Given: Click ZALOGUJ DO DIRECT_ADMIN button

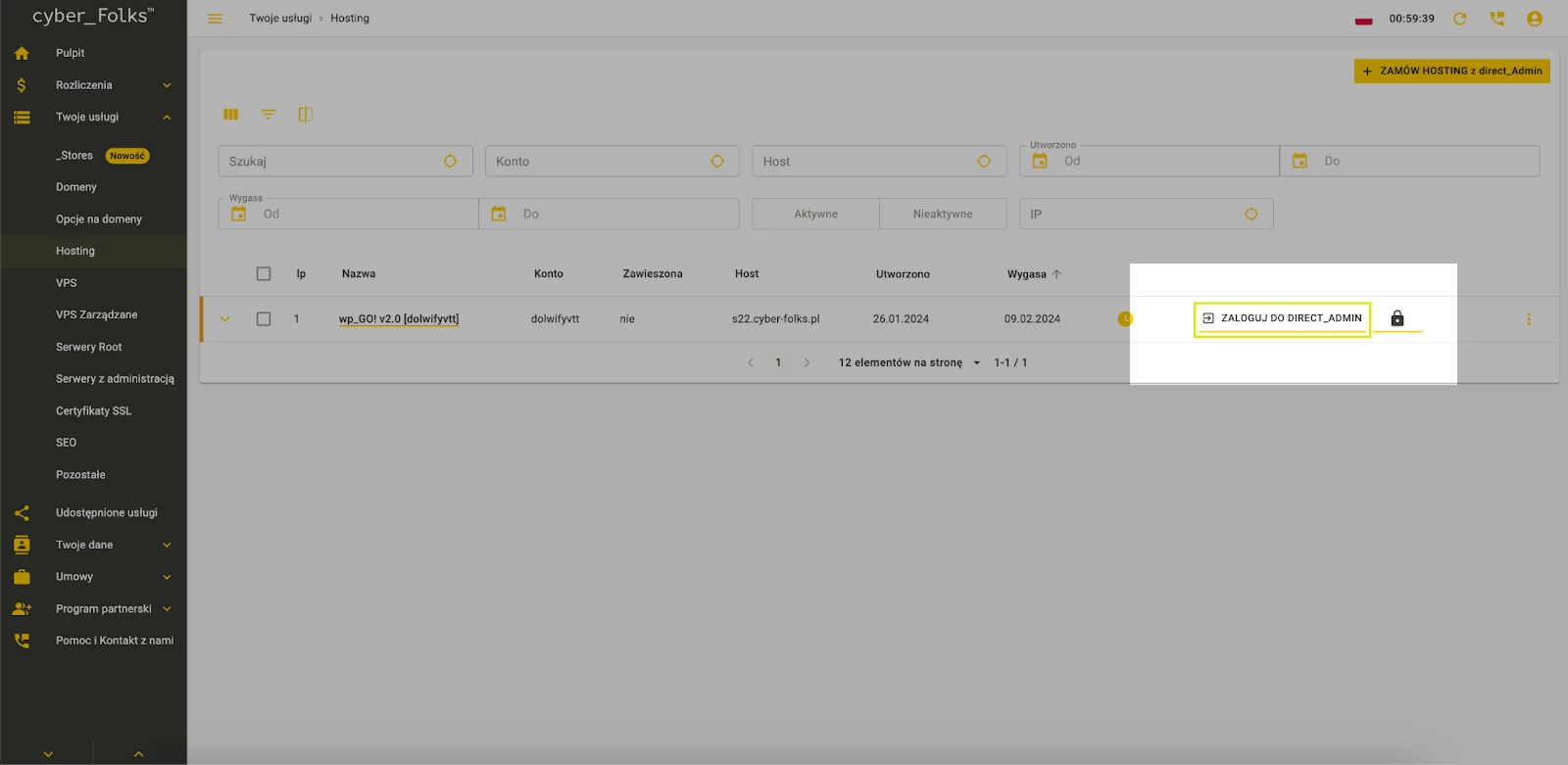Looking at the screenshot, I should tap(1281, 318).
